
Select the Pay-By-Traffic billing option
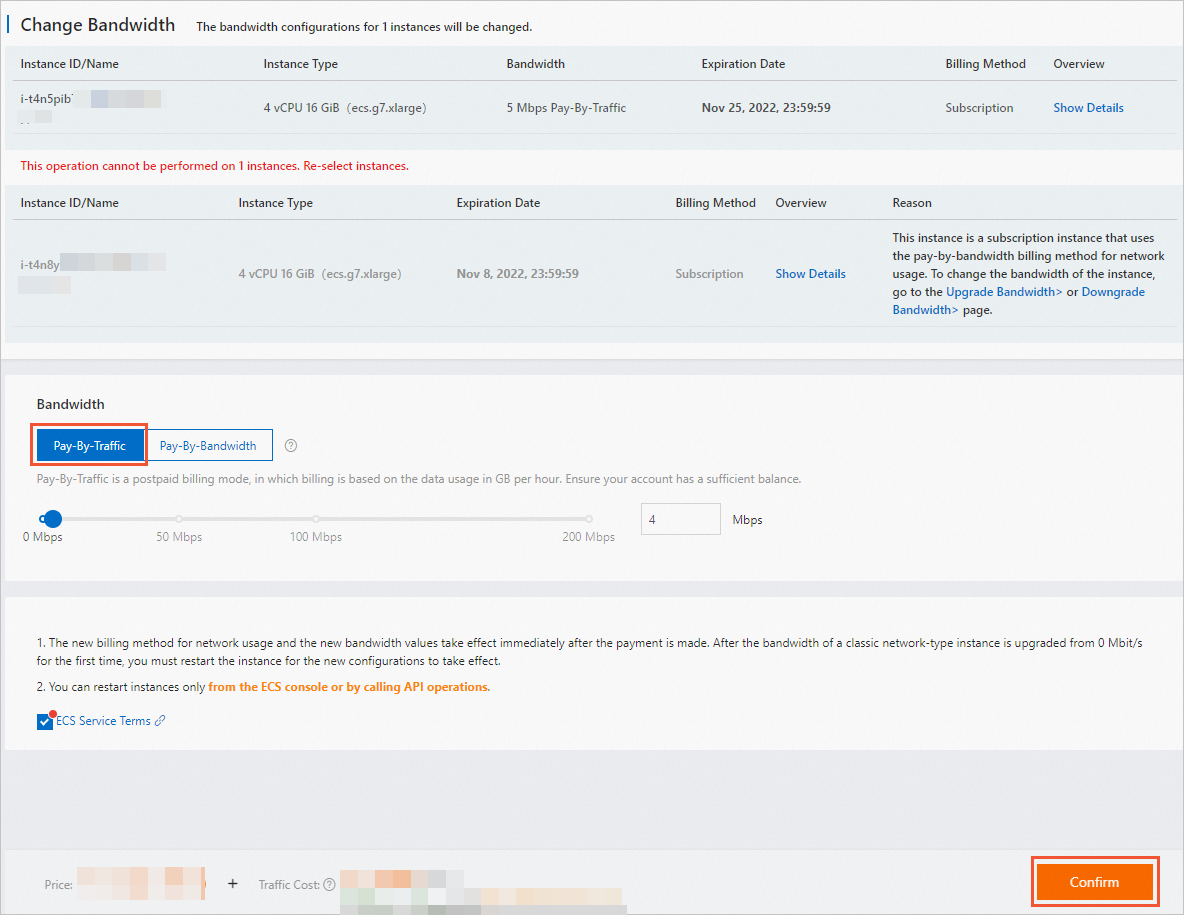(89, 445)
